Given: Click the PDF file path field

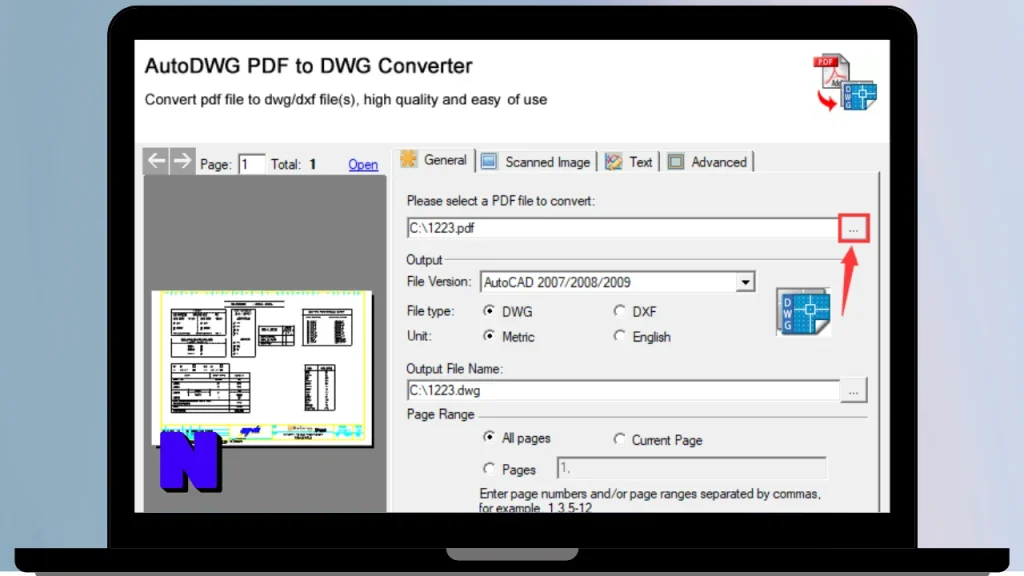Looking at the screenshot, I should tap(622, 228).
